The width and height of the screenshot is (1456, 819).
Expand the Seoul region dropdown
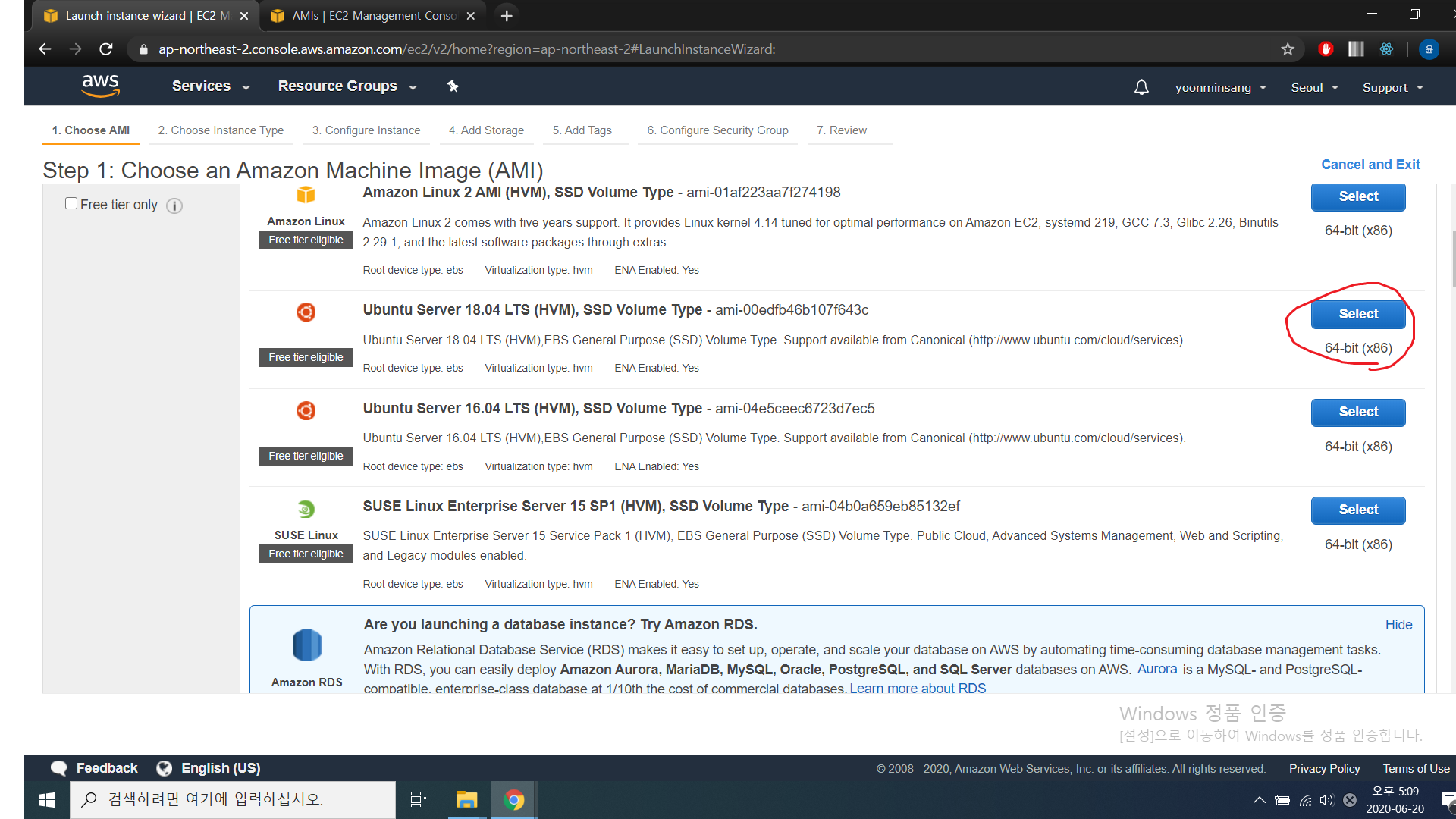pos(1314,88)
